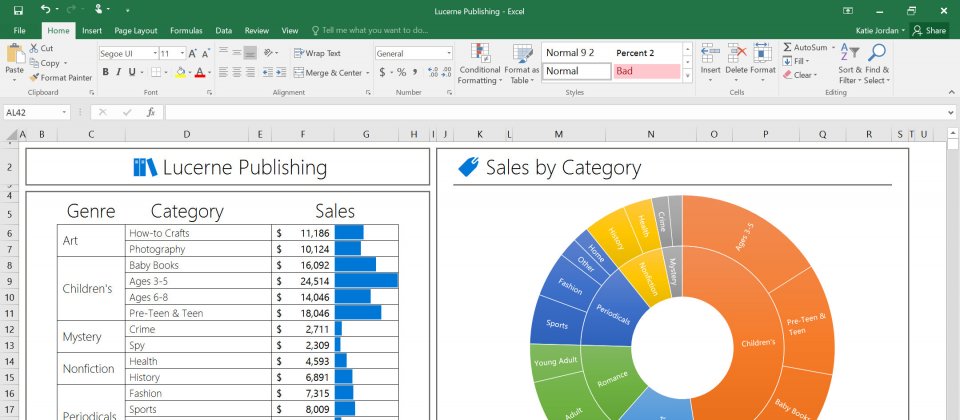Viewport: 960px width, 420px height.
Task: Collapse the ribbon with chevron
Action: (x=951, y=92)
